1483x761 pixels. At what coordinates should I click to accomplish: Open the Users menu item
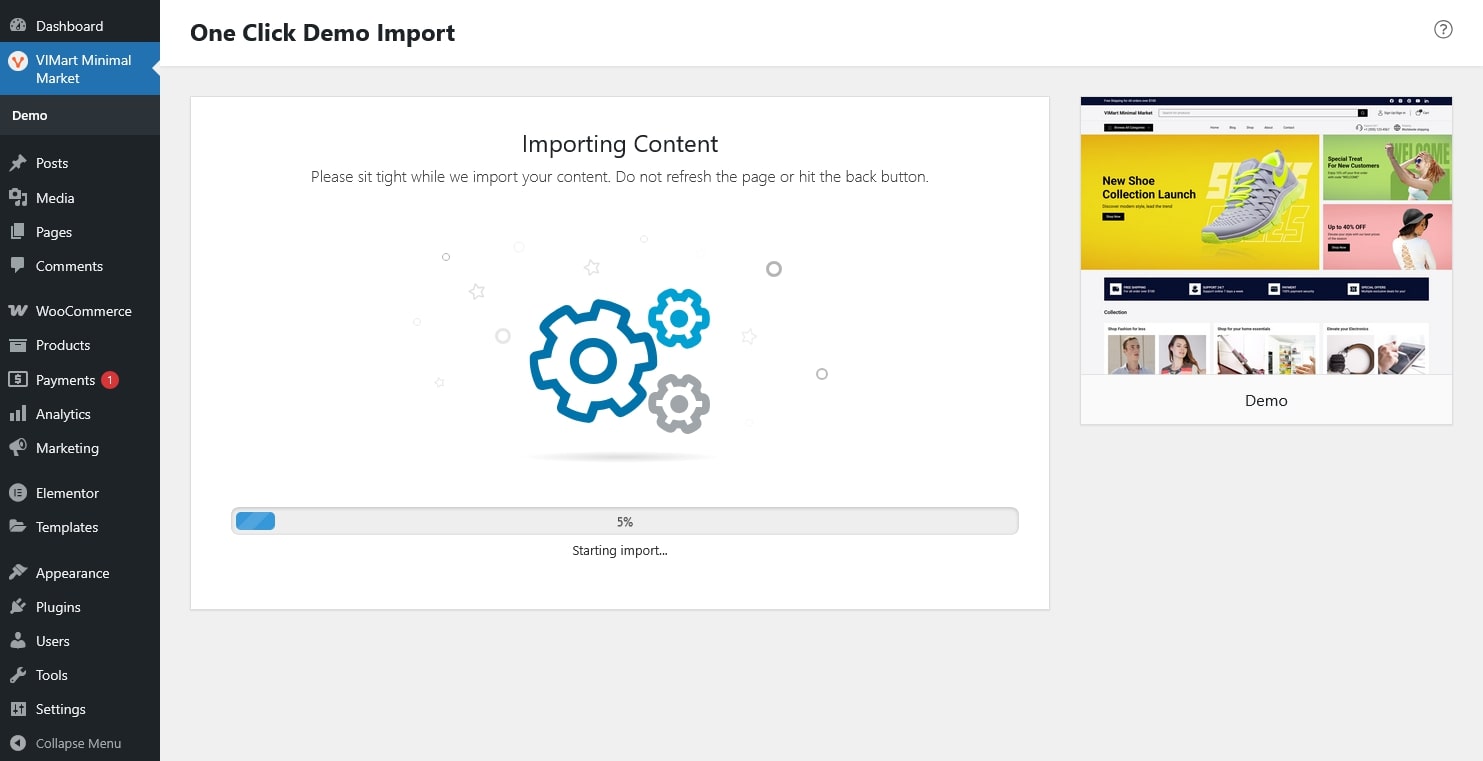coord(53,641)
